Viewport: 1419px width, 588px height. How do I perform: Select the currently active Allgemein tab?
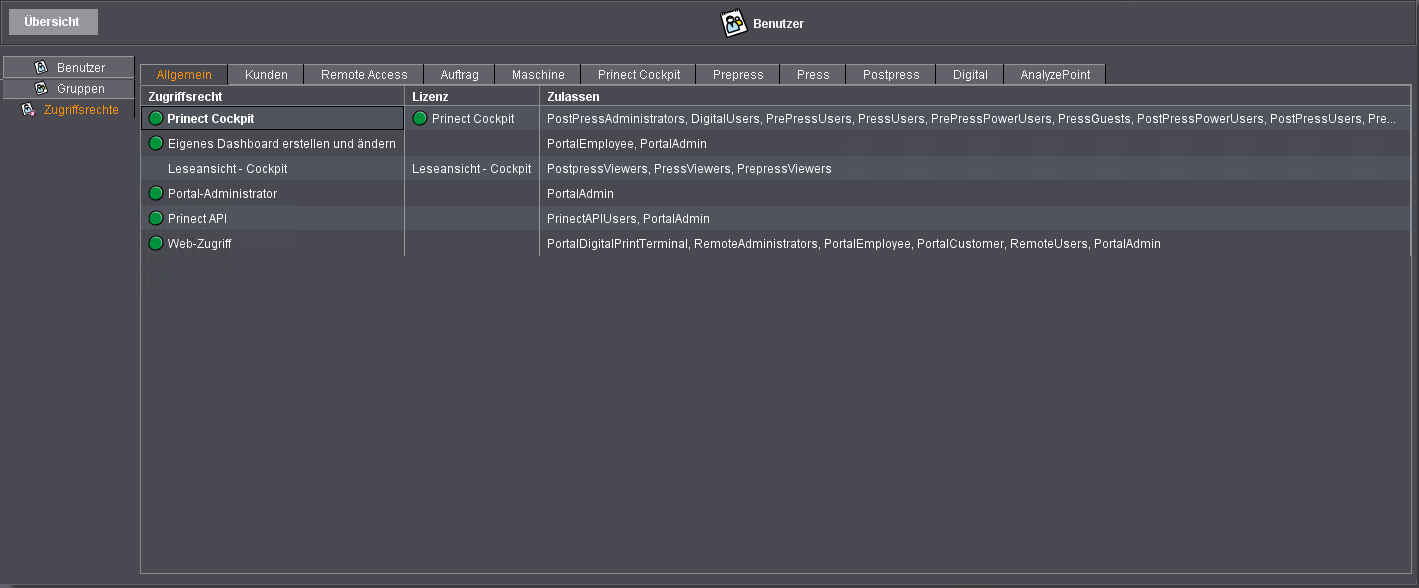tap(184, 73)
